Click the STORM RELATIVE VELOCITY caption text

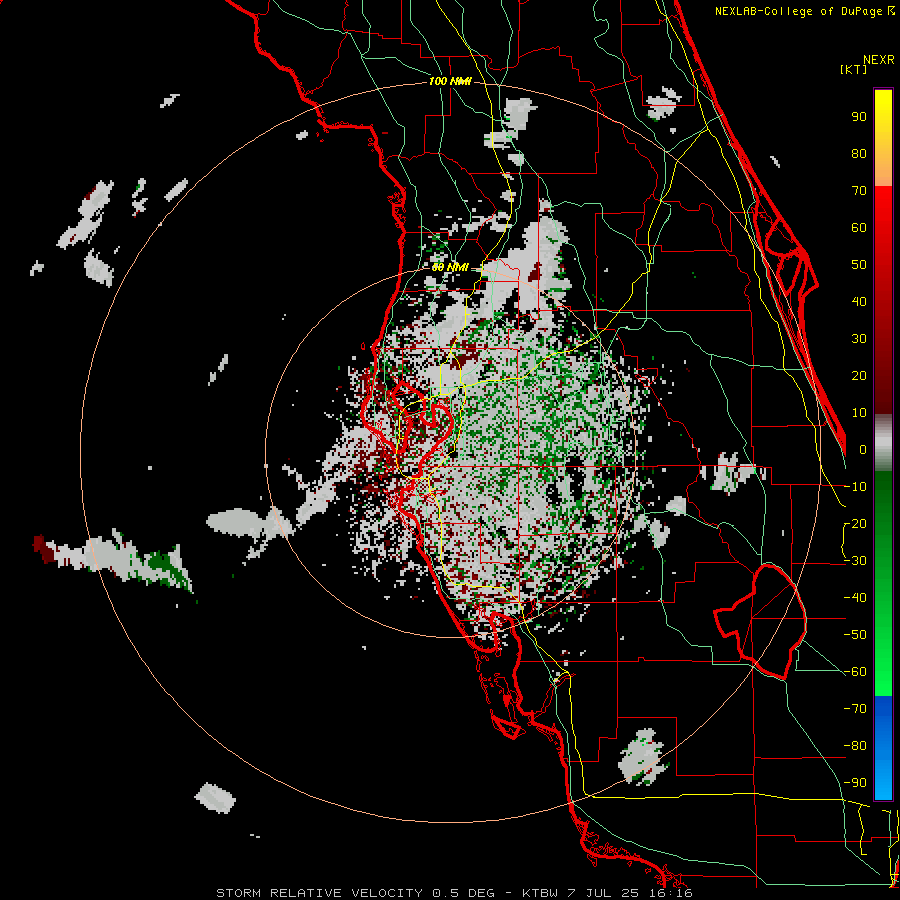click(x=319, y=893)
